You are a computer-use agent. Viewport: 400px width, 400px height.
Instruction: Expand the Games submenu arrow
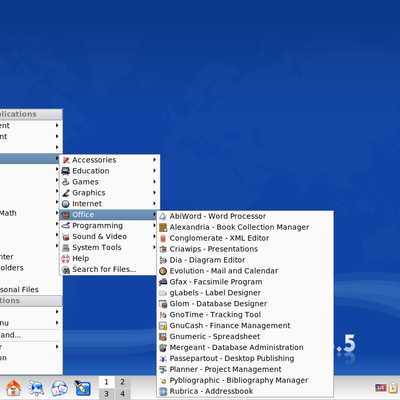pyautogui.click(x=155, y=182)
